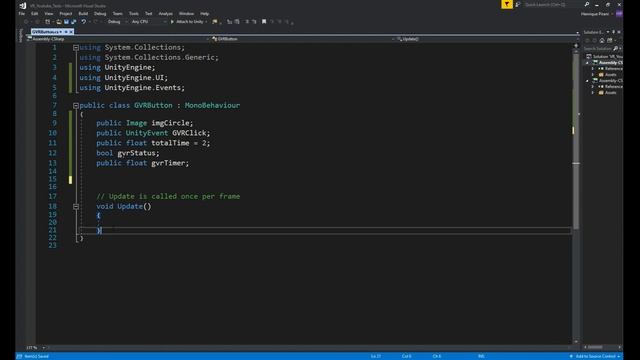Click the status bar ready icon

coord(19,356)
